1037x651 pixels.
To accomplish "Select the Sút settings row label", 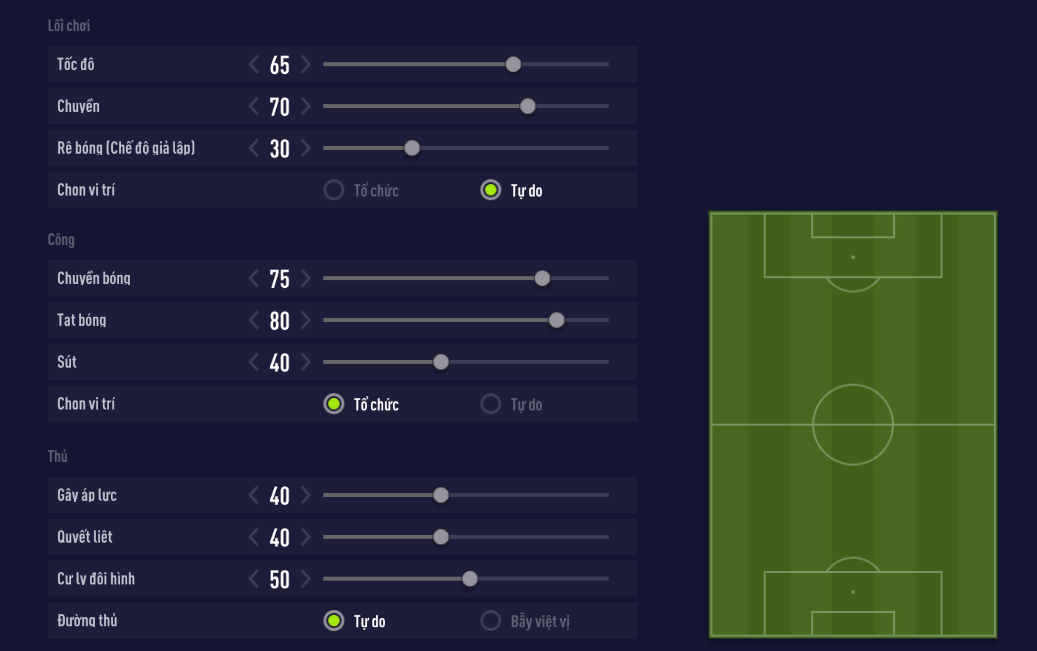I will pos(67,362).
